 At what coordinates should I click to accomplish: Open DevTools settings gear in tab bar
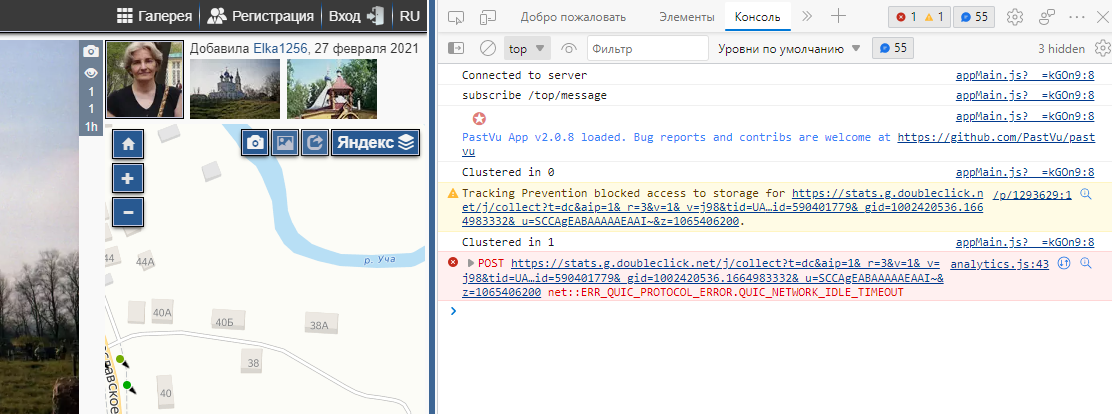pyautogui.click(x=1016, y=17)
